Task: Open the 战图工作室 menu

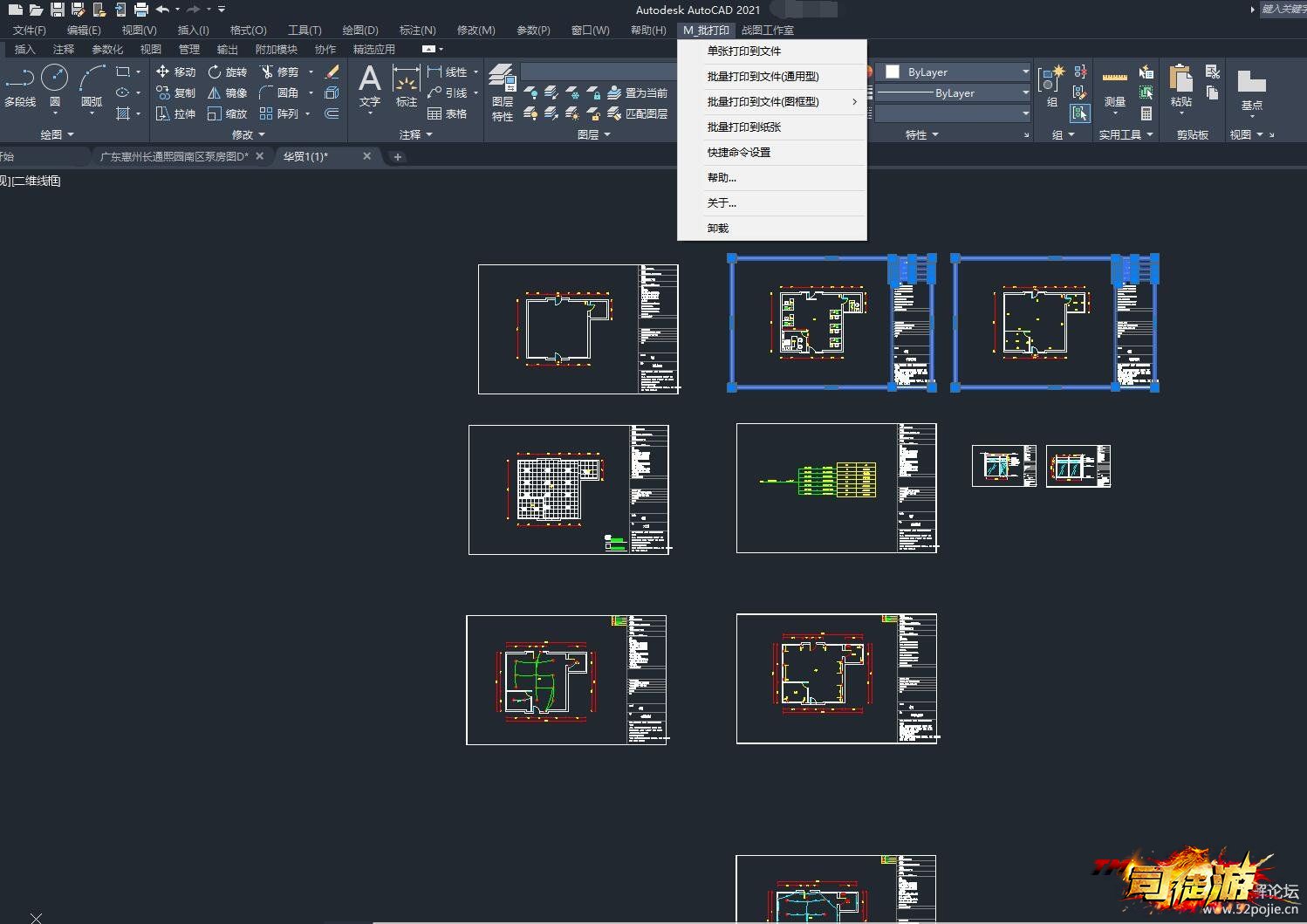Action: [768, 30]
